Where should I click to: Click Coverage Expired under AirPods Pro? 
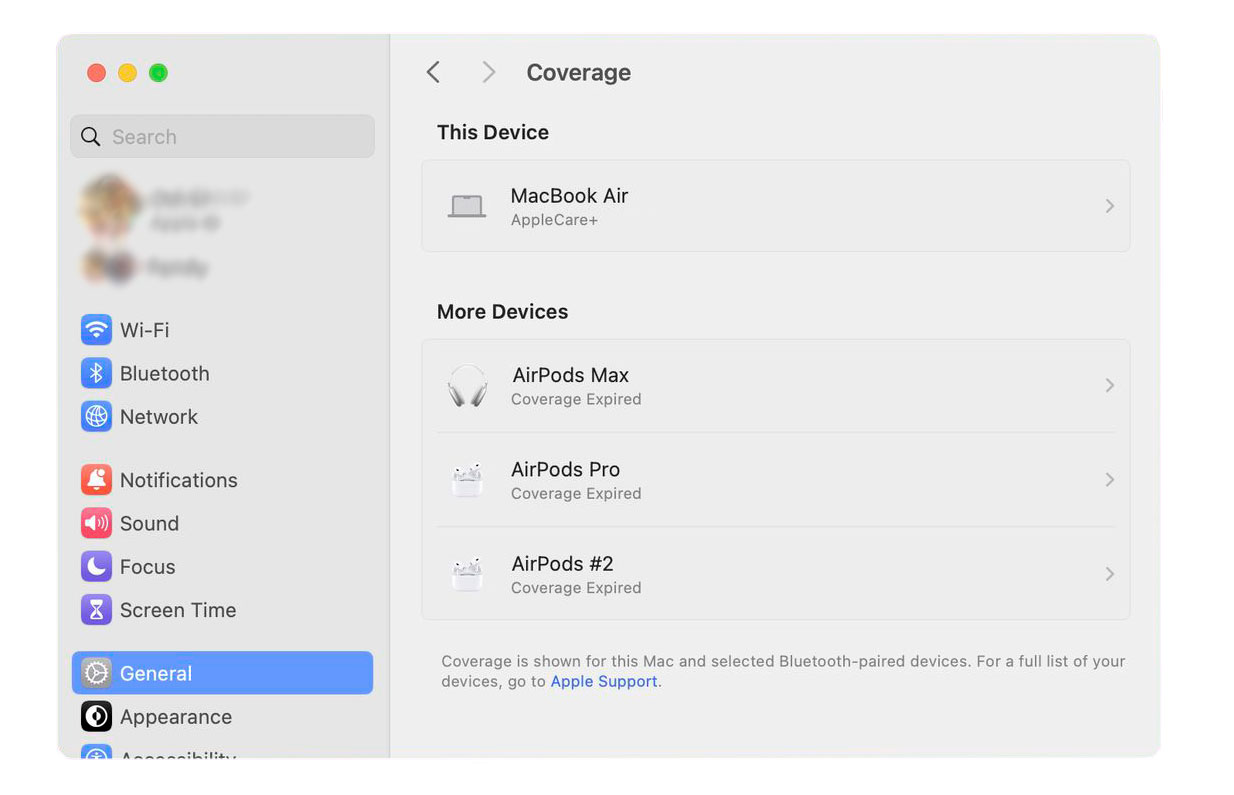tap(576, 493)
